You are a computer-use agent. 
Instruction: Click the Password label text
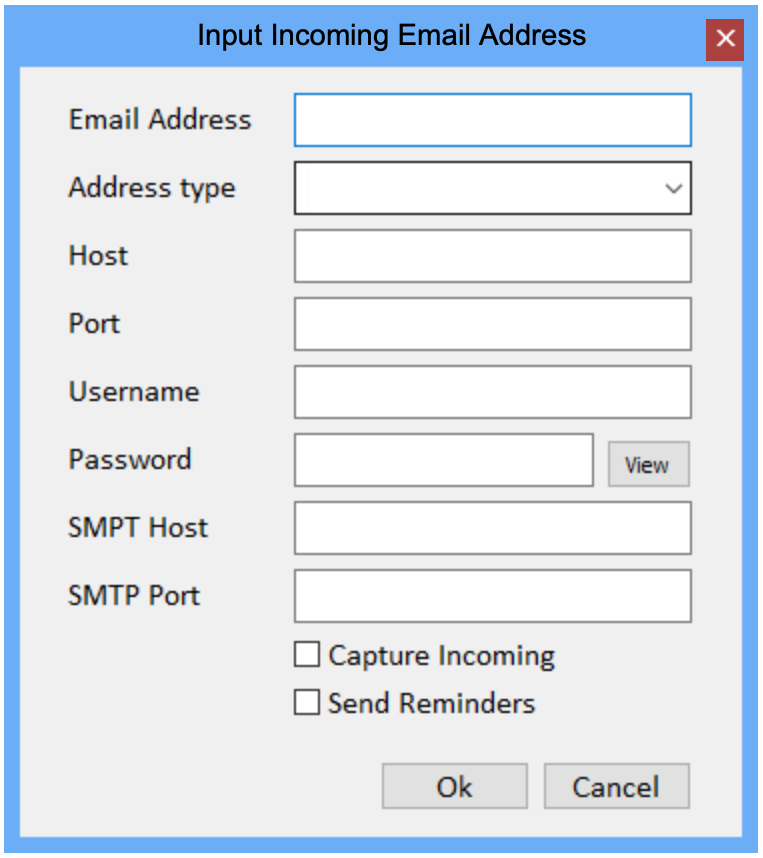130,460
